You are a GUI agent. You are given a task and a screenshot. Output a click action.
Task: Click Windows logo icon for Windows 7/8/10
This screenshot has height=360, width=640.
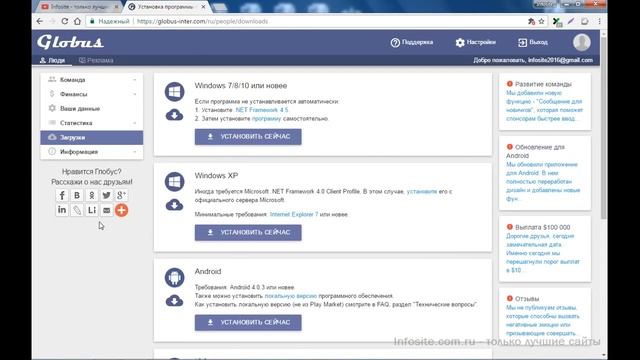(174, 92)
